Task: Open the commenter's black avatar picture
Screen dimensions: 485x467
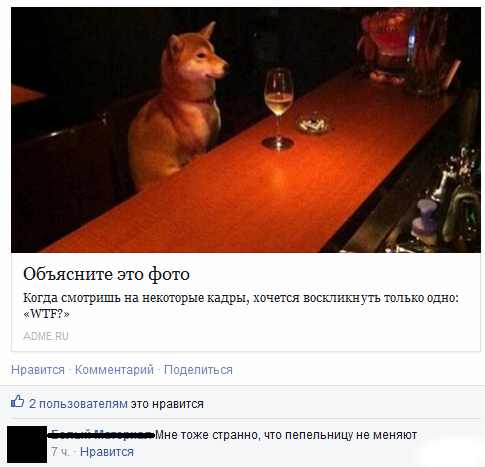Action: click(27, 444)
